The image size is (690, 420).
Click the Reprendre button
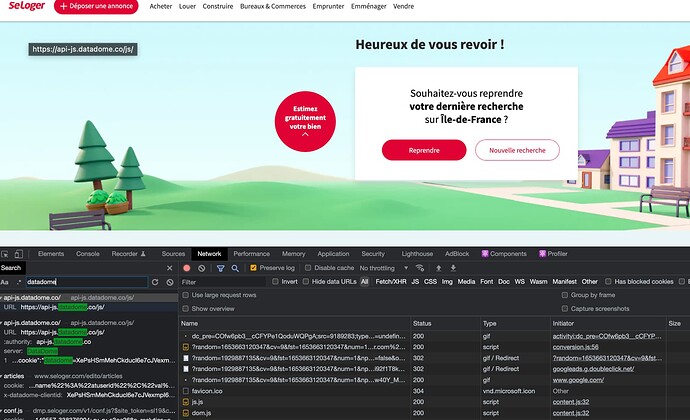pos(423,150)
